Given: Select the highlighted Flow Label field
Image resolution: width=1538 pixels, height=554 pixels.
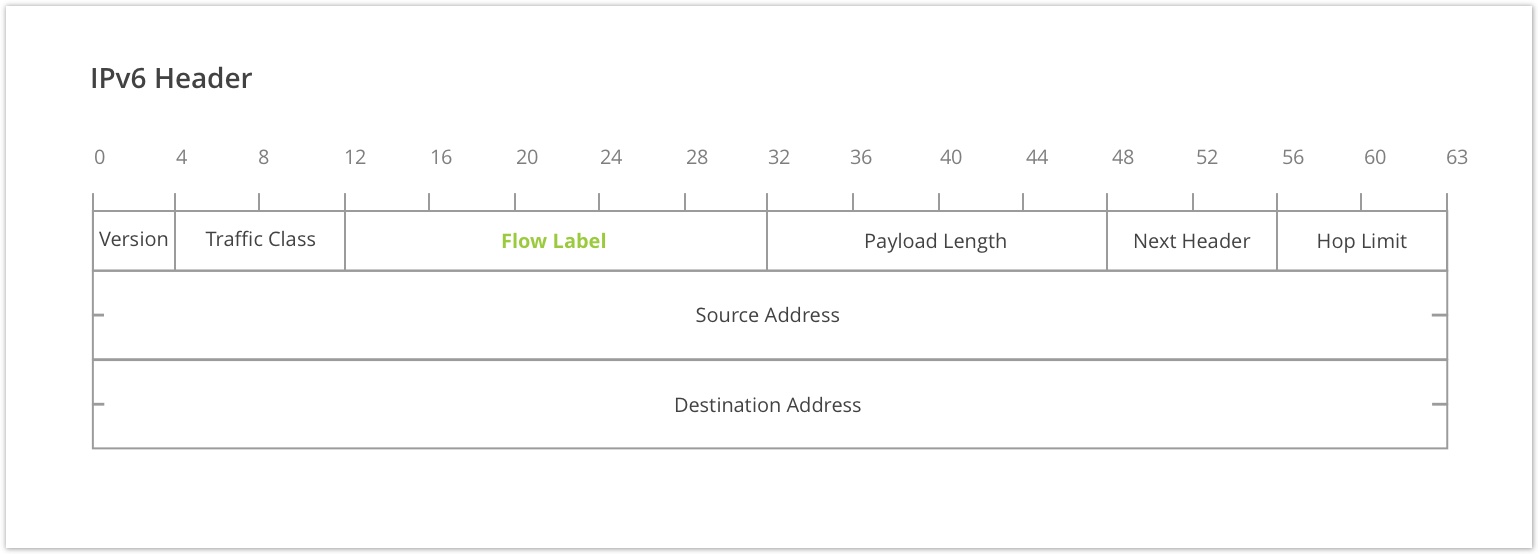Looking at the screenshot, I should [x=554, y=241].
